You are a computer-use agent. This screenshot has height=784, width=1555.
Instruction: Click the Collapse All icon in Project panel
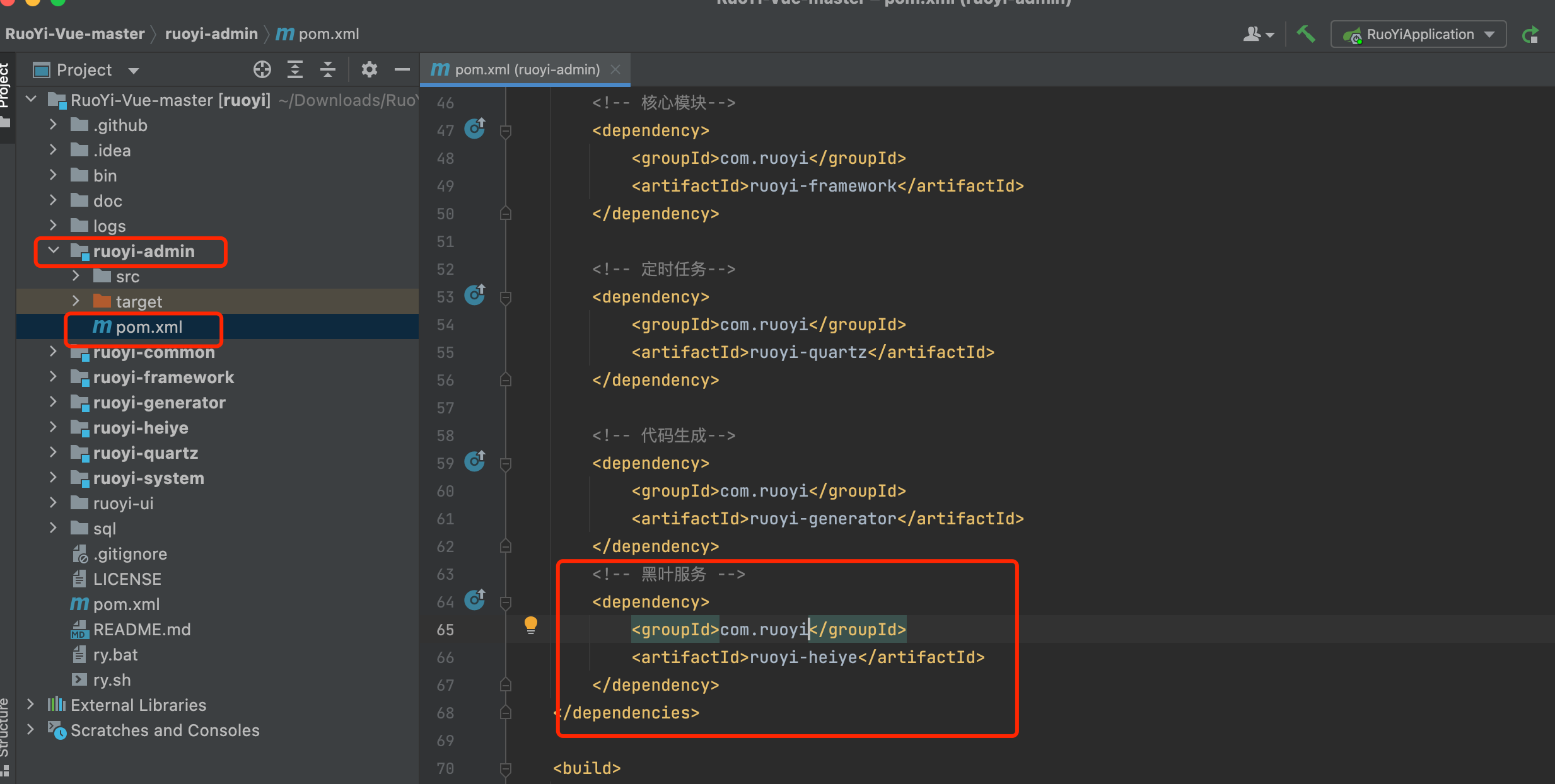328,69
